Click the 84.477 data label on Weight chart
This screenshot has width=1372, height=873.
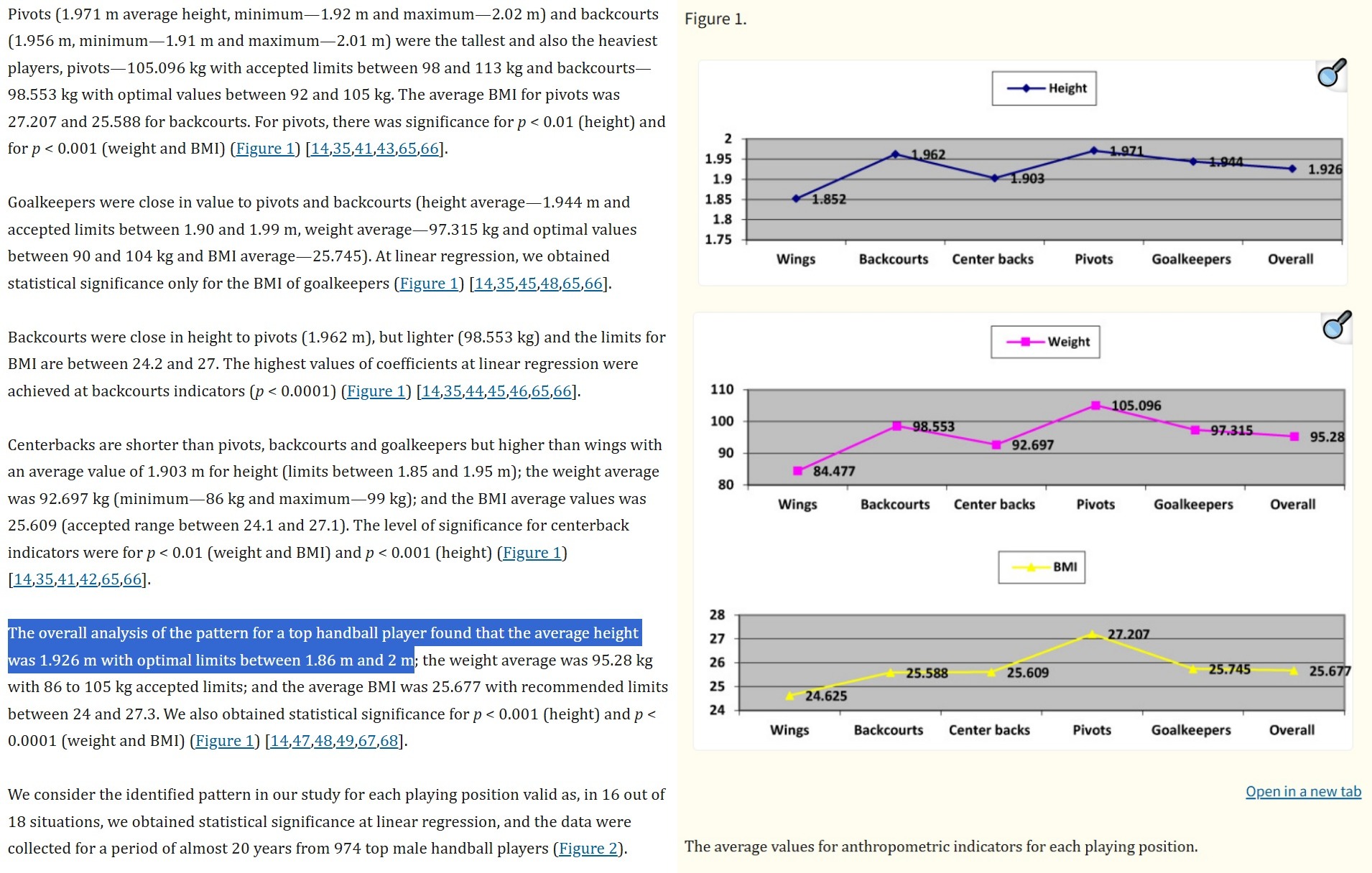tap(834, 472)
